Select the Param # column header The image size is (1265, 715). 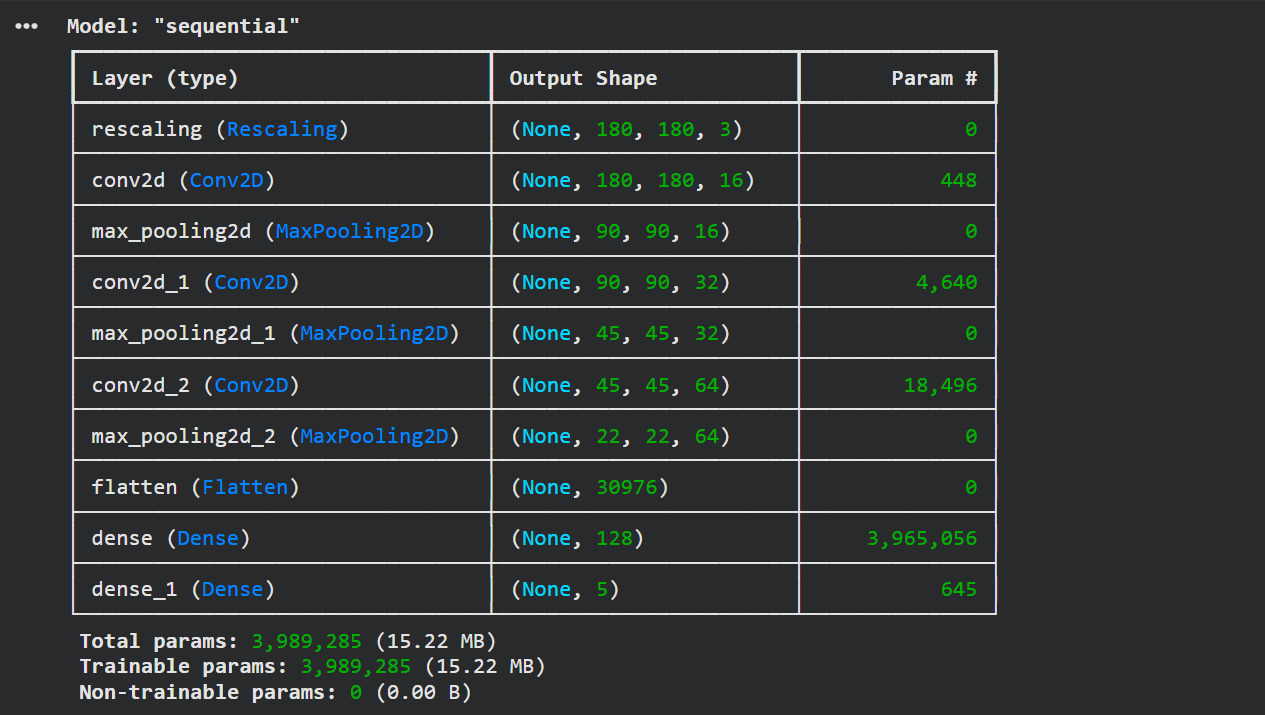coord(934,77)
